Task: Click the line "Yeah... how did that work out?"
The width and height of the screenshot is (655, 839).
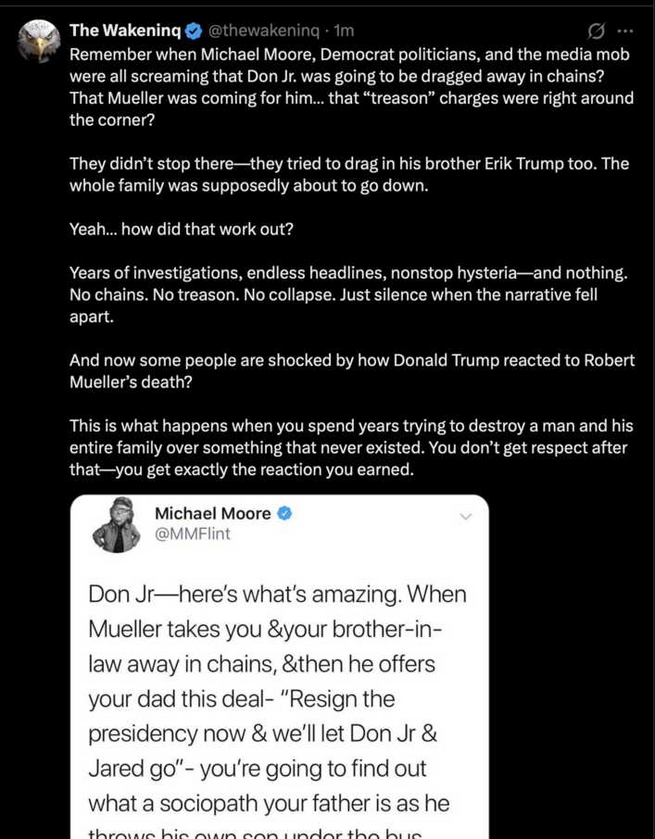Action: click(x=180, y=230)
